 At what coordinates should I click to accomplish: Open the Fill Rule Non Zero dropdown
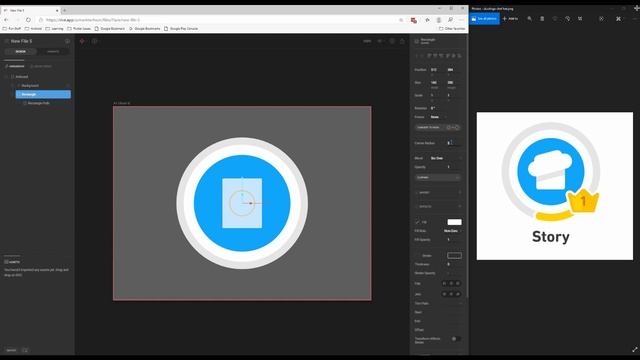point(452,231)
